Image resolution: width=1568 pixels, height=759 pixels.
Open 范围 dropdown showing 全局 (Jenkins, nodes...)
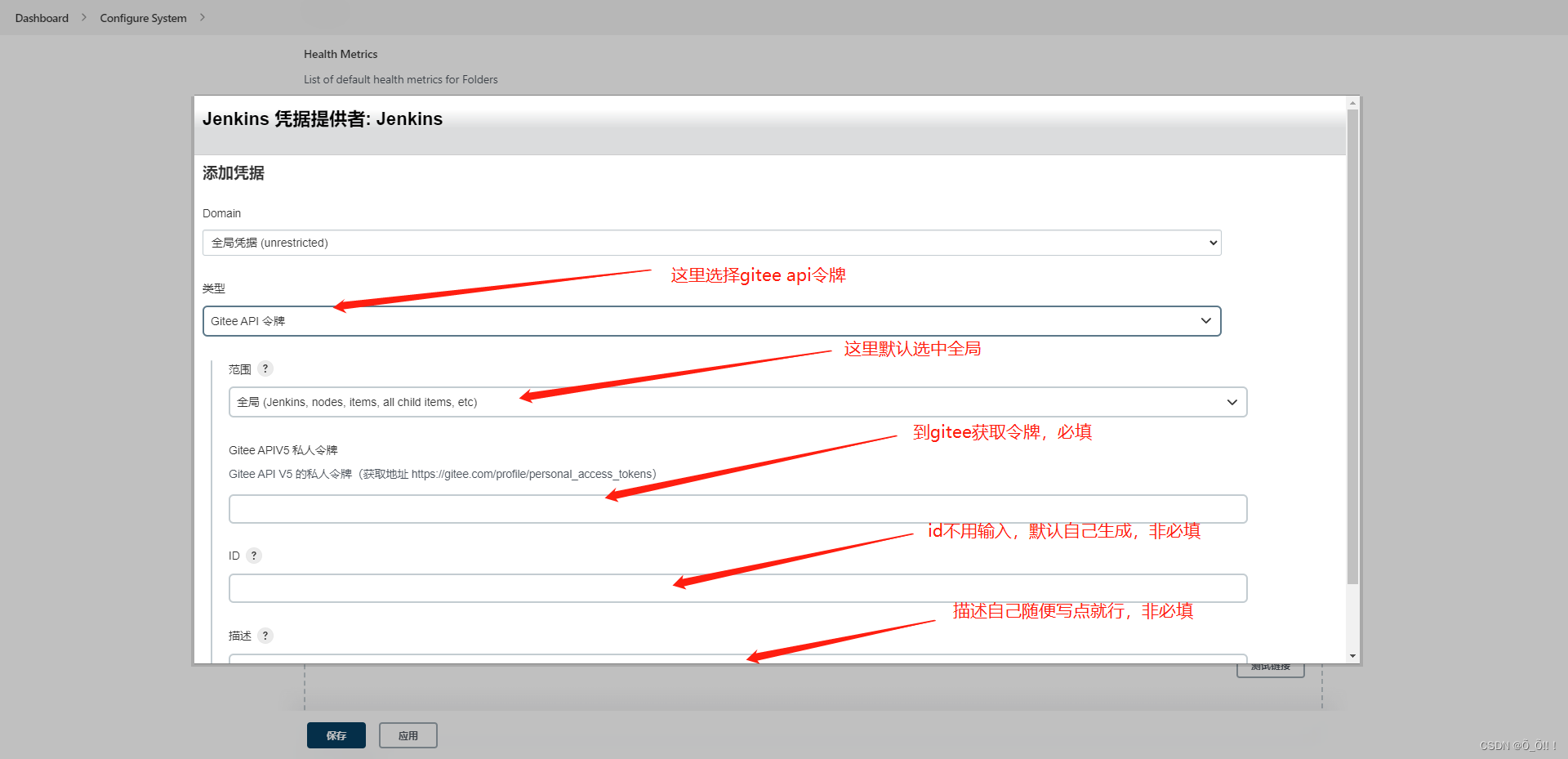(737, 402)
